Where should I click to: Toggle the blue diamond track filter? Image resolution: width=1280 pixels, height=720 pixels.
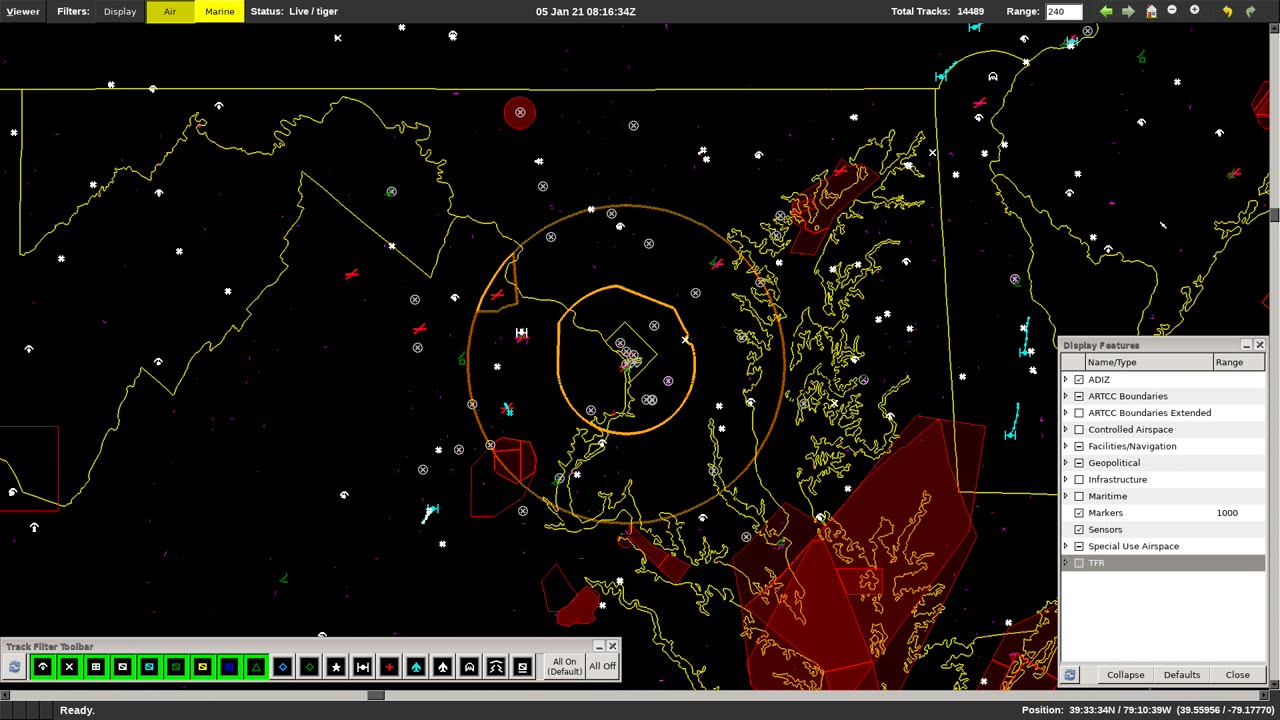click(x=282, y=667)
